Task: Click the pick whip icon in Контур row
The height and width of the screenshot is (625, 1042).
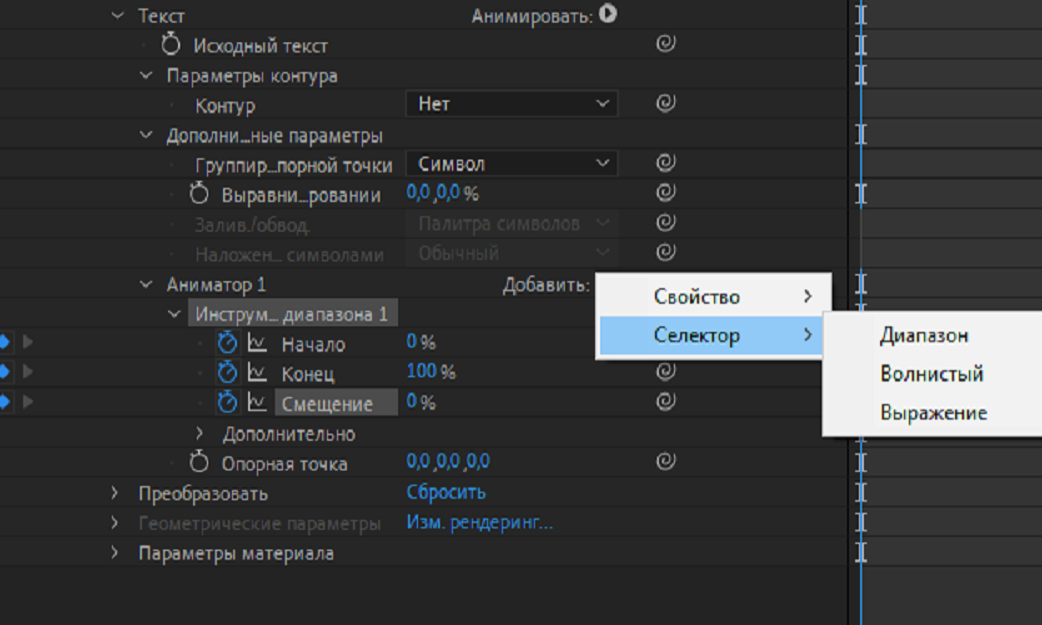Action: click(665, 103)
